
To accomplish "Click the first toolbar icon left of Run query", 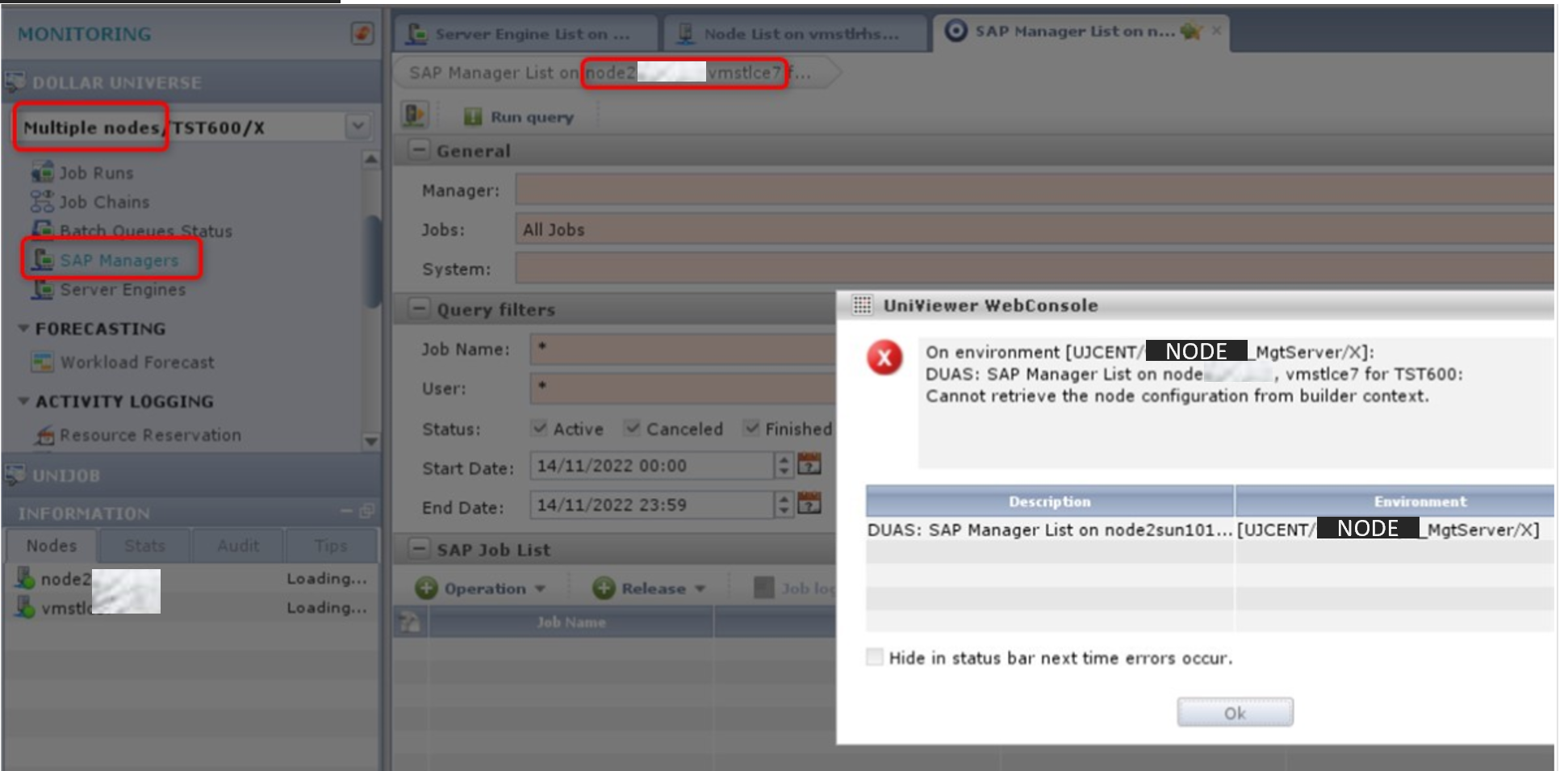I will tap(414, 115).
